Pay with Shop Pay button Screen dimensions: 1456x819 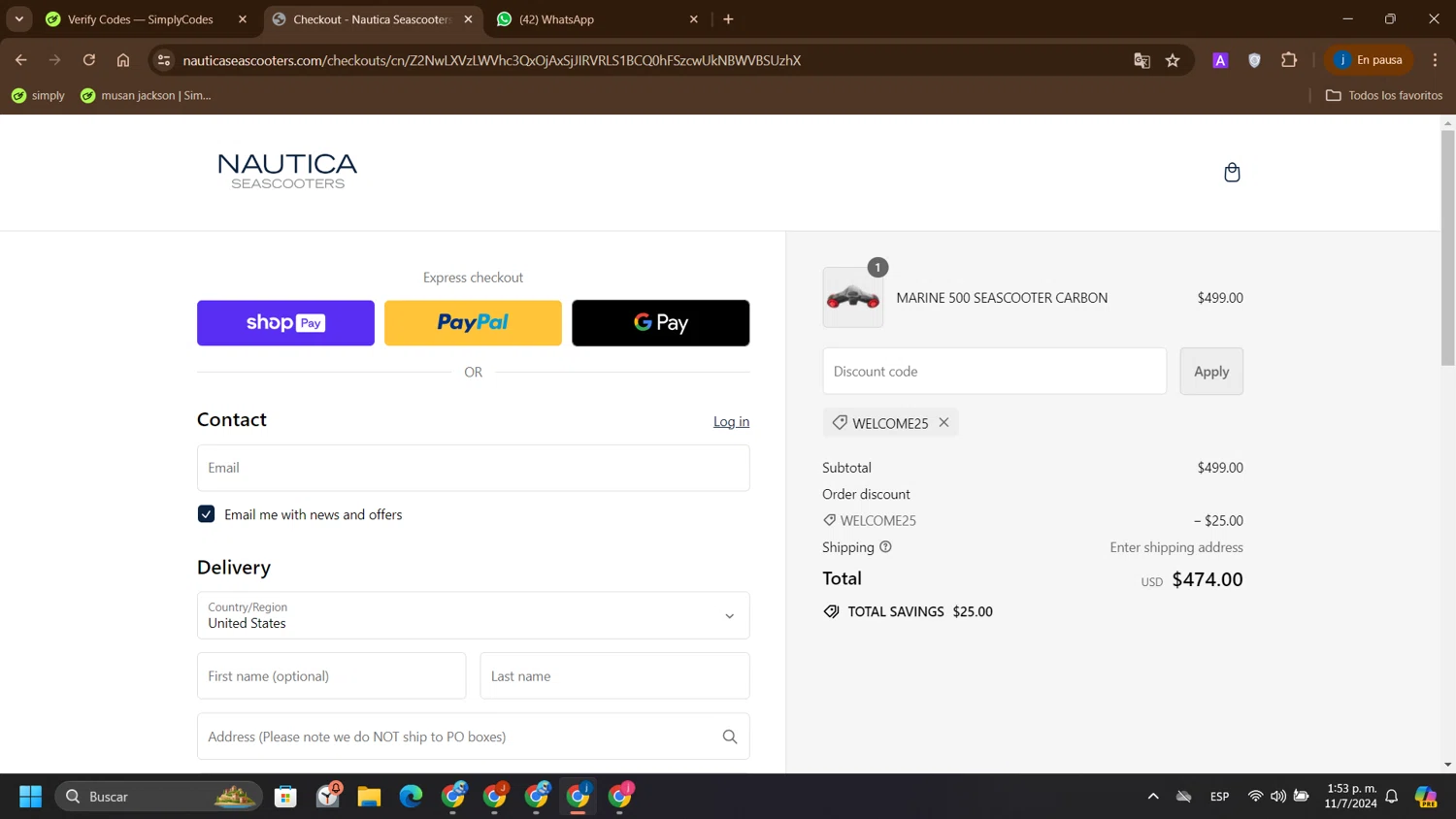click(285, 323)
